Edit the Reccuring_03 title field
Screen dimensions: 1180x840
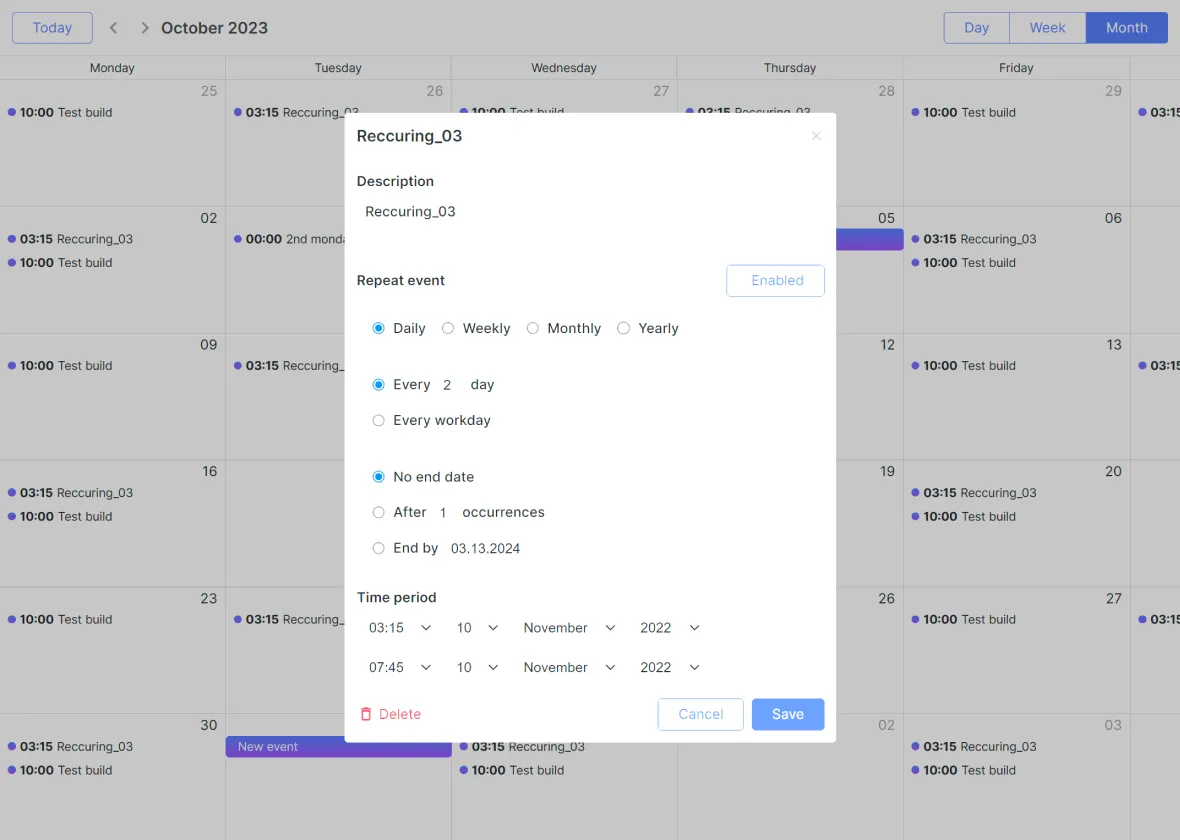pos(409,136)
